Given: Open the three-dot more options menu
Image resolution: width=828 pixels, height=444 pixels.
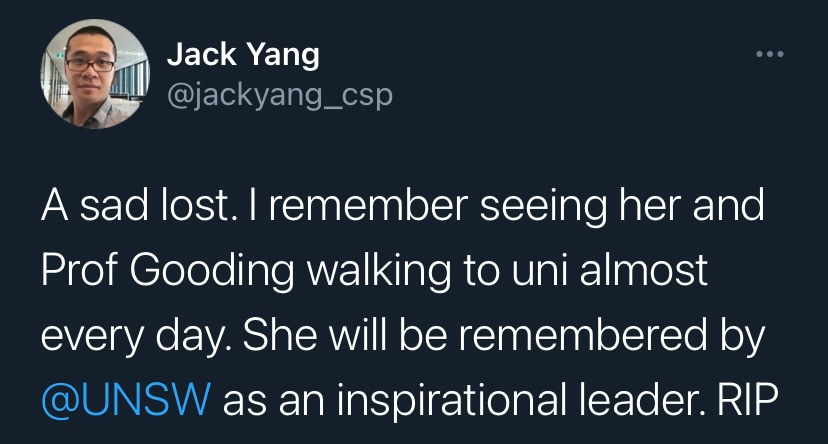Looking at the screenshot, I should coord(769,52).
